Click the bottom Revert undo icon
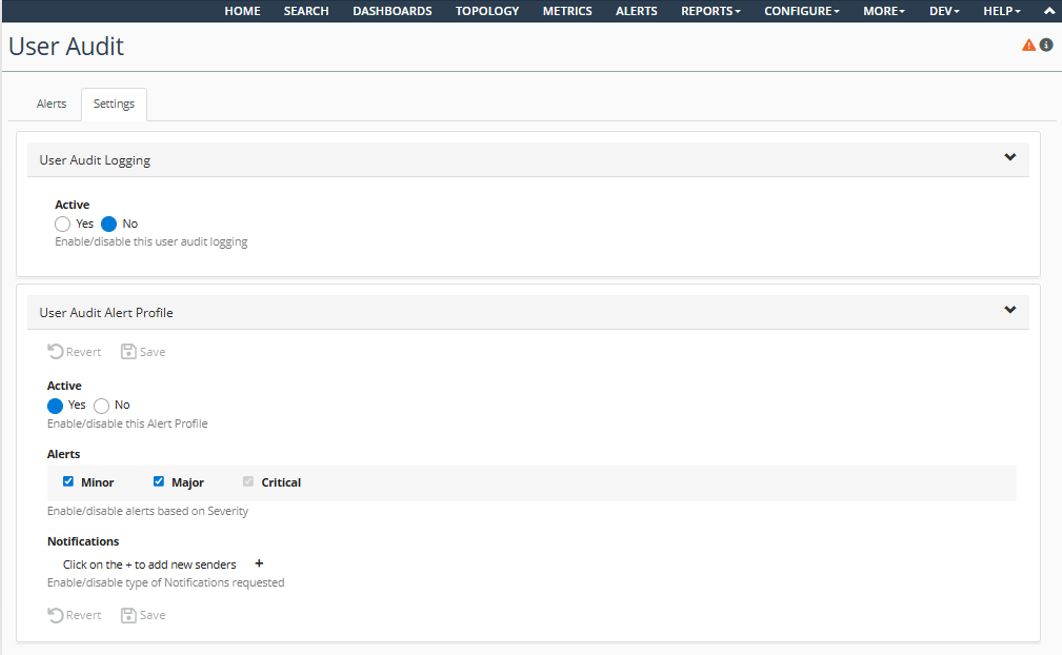The image size is (1062, 655). [56, 615]
